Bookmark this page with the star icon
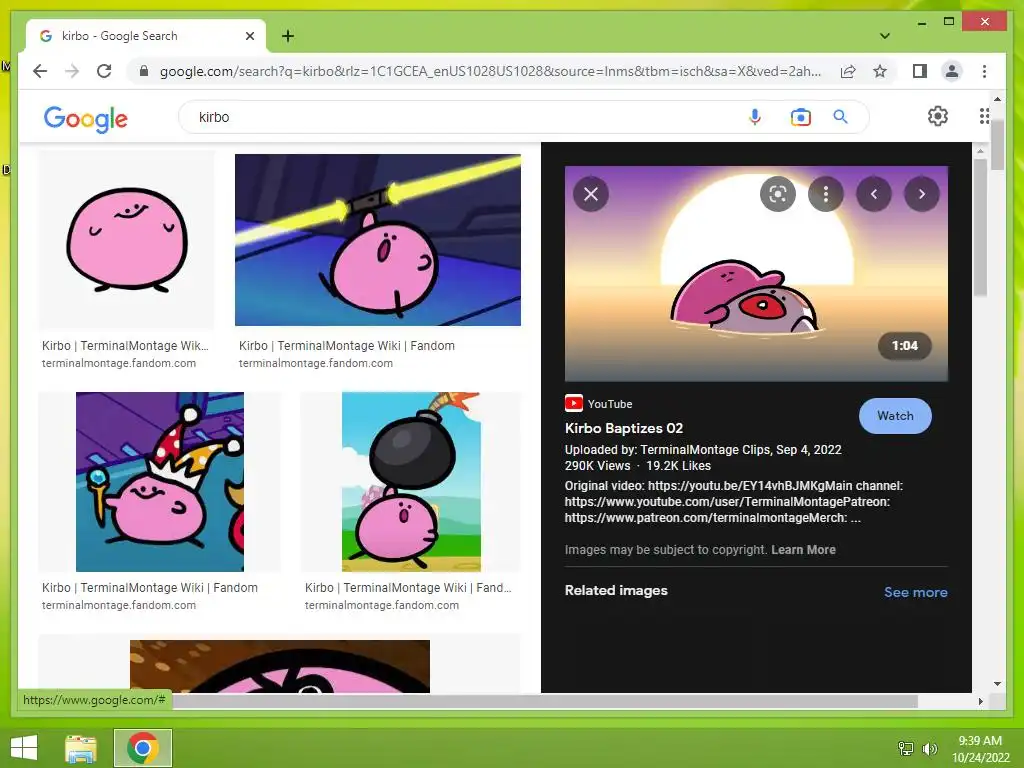The width and height of the screenshot is (1024, 768). (880, 71)
